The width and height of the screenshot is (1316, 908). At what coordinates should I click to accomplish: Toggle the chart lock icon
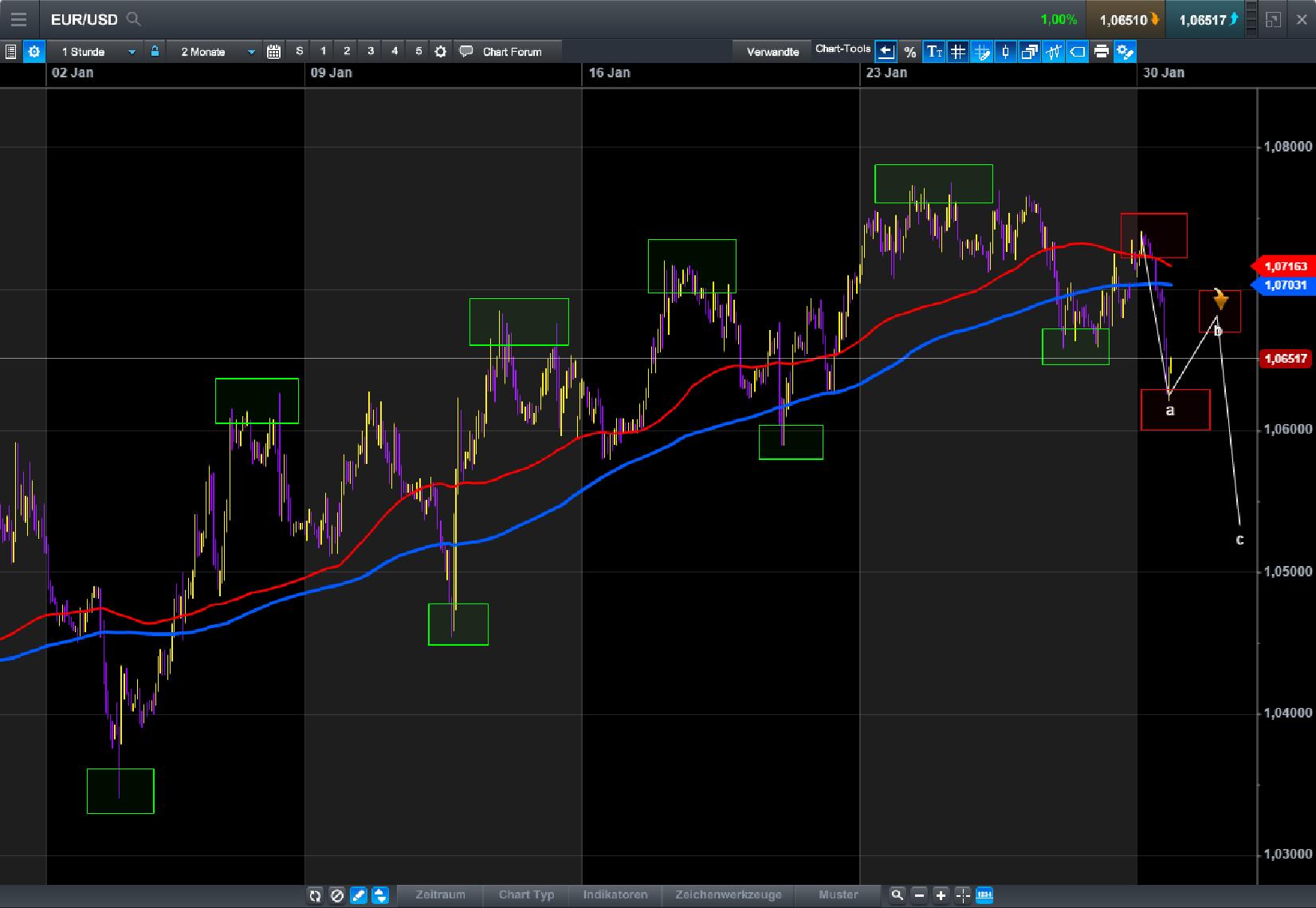pyautogui.click(x=155, y=51)
